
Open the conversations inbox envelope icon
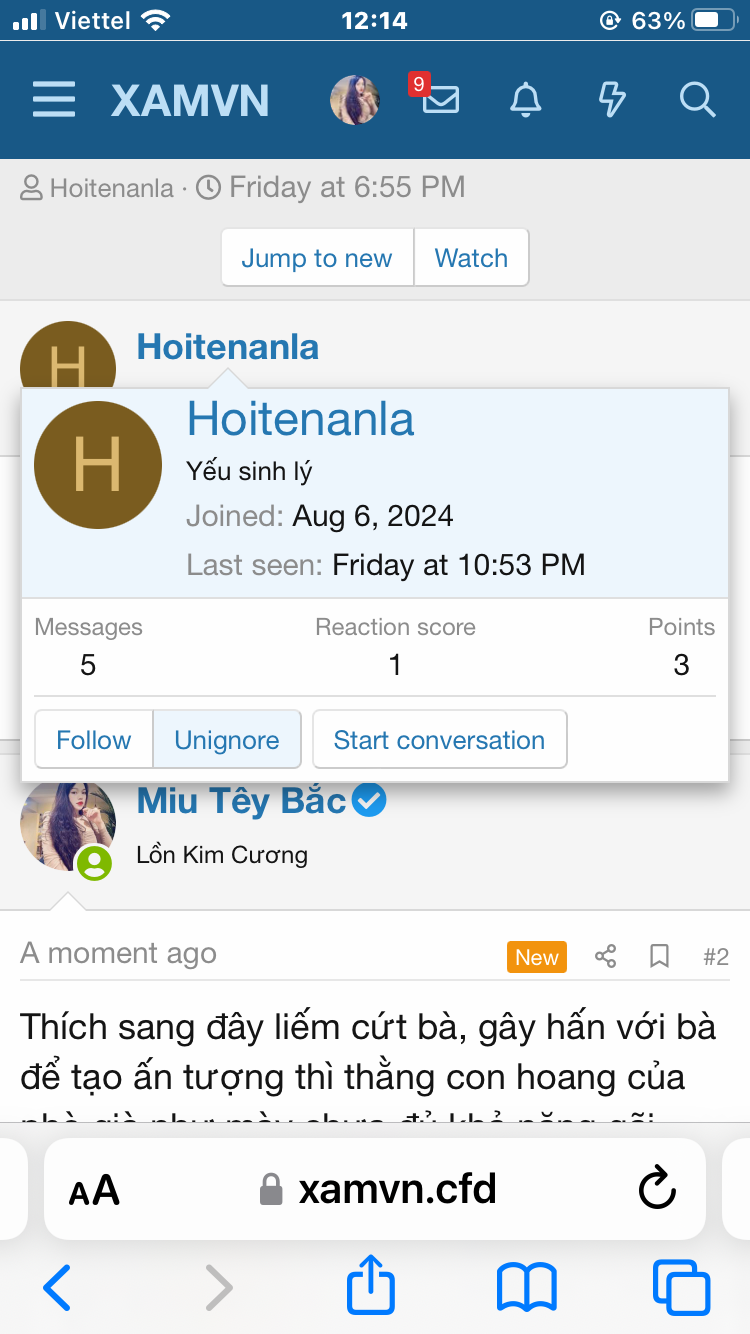tap(441, 100)
